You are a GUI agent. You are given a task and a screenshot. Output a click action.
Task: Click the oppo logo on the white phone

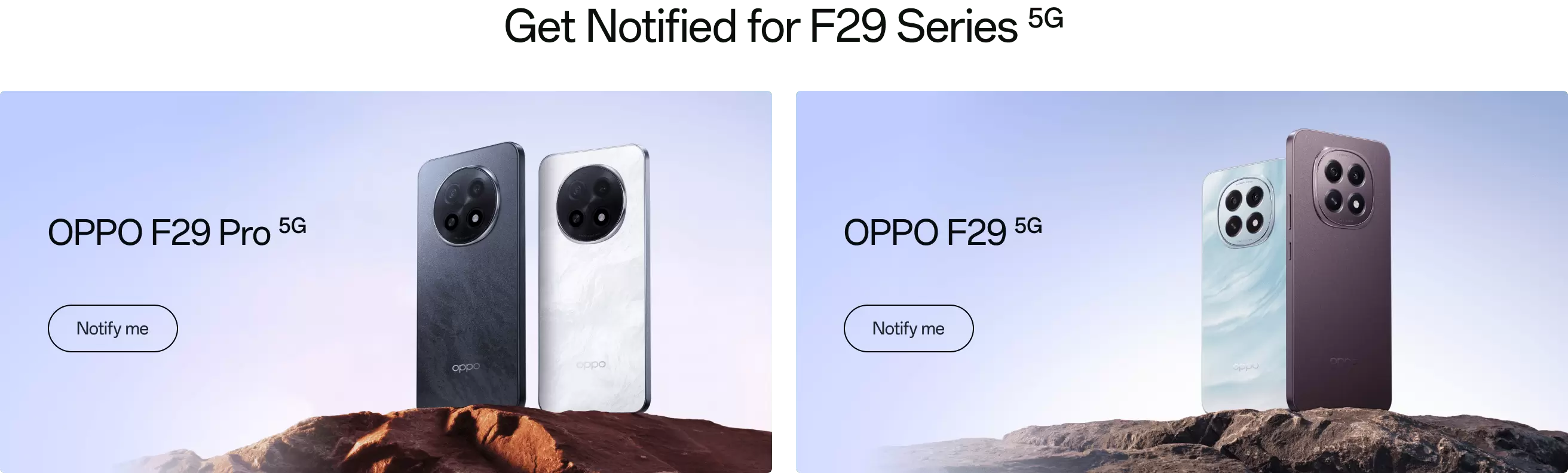[x=591, y=364]
